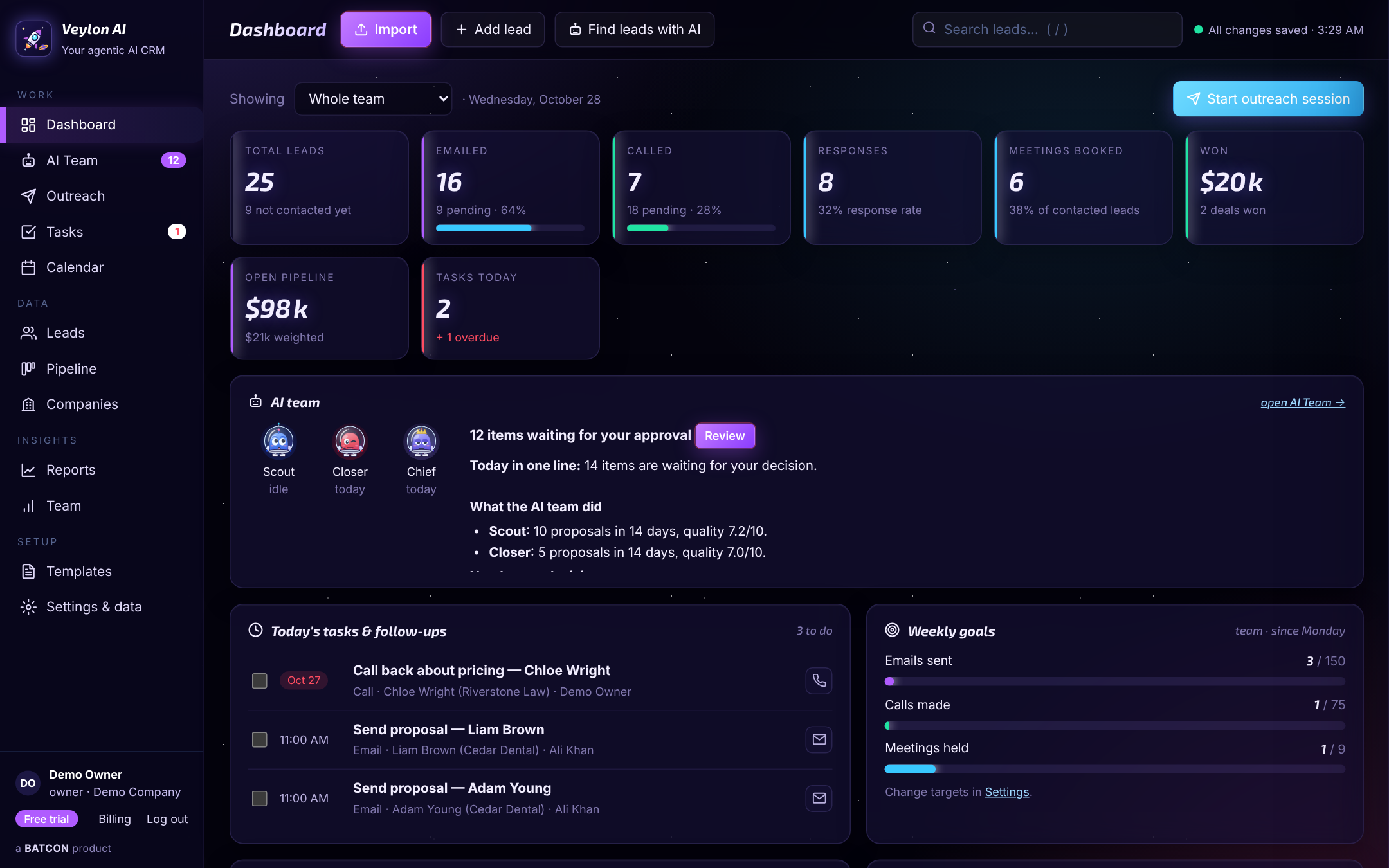The width and height of the screenshot is (1389, 868).
Task: Click the AI team robot icon
Action: coord(255,402)
